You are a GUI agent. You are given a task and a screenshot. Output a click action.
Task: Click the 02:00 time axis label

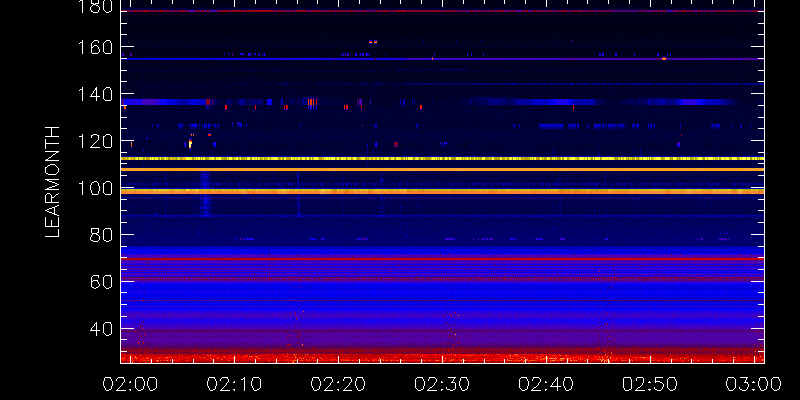click(130, 384)
